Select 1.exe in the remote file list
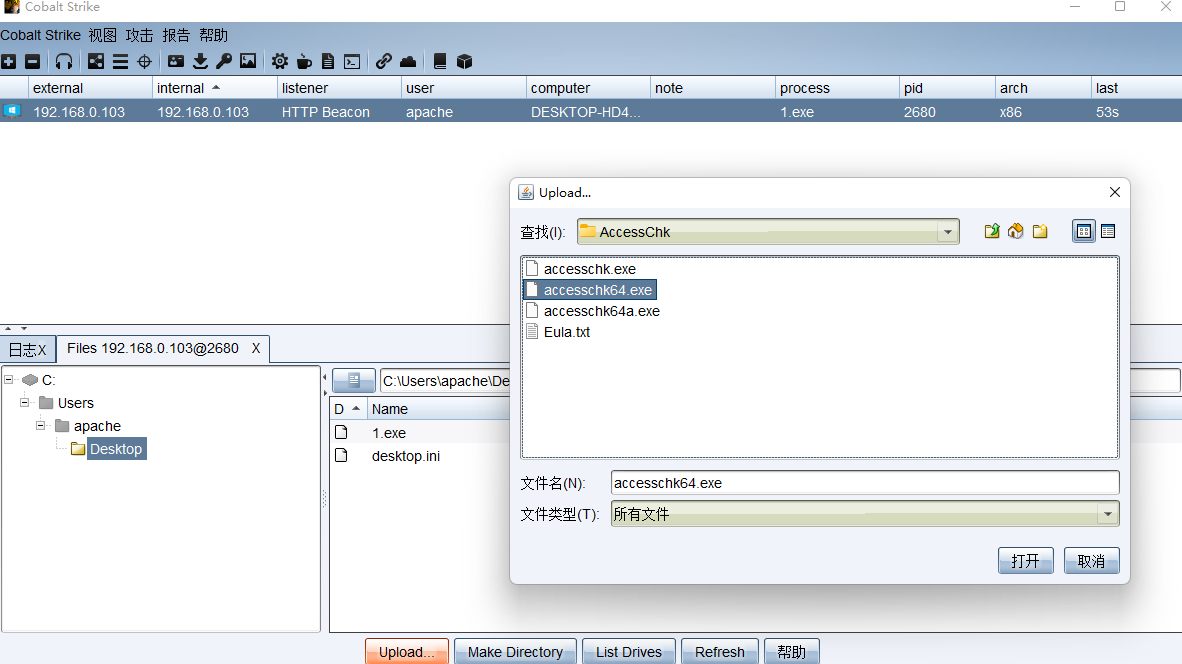The height and width of the screenshot is (664, 1182). pyautogui.click(x=388, y=433)
